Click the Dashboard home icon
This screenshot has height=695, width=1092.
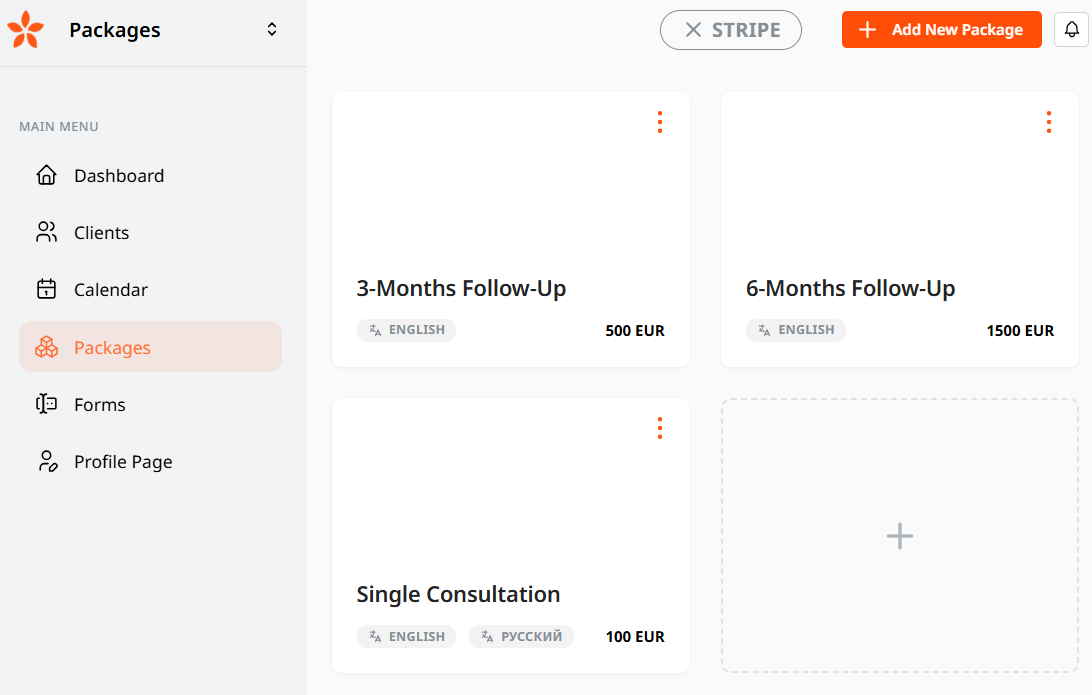coord(47,175)
